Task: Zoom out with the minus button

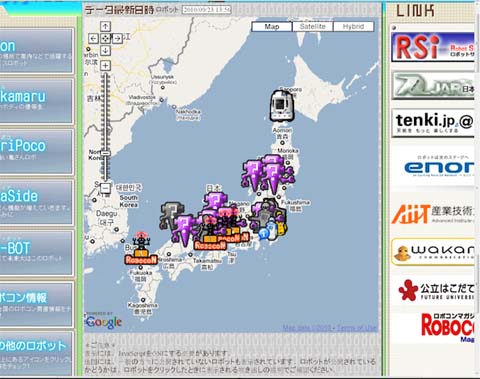Action: (x=105, y=188)
